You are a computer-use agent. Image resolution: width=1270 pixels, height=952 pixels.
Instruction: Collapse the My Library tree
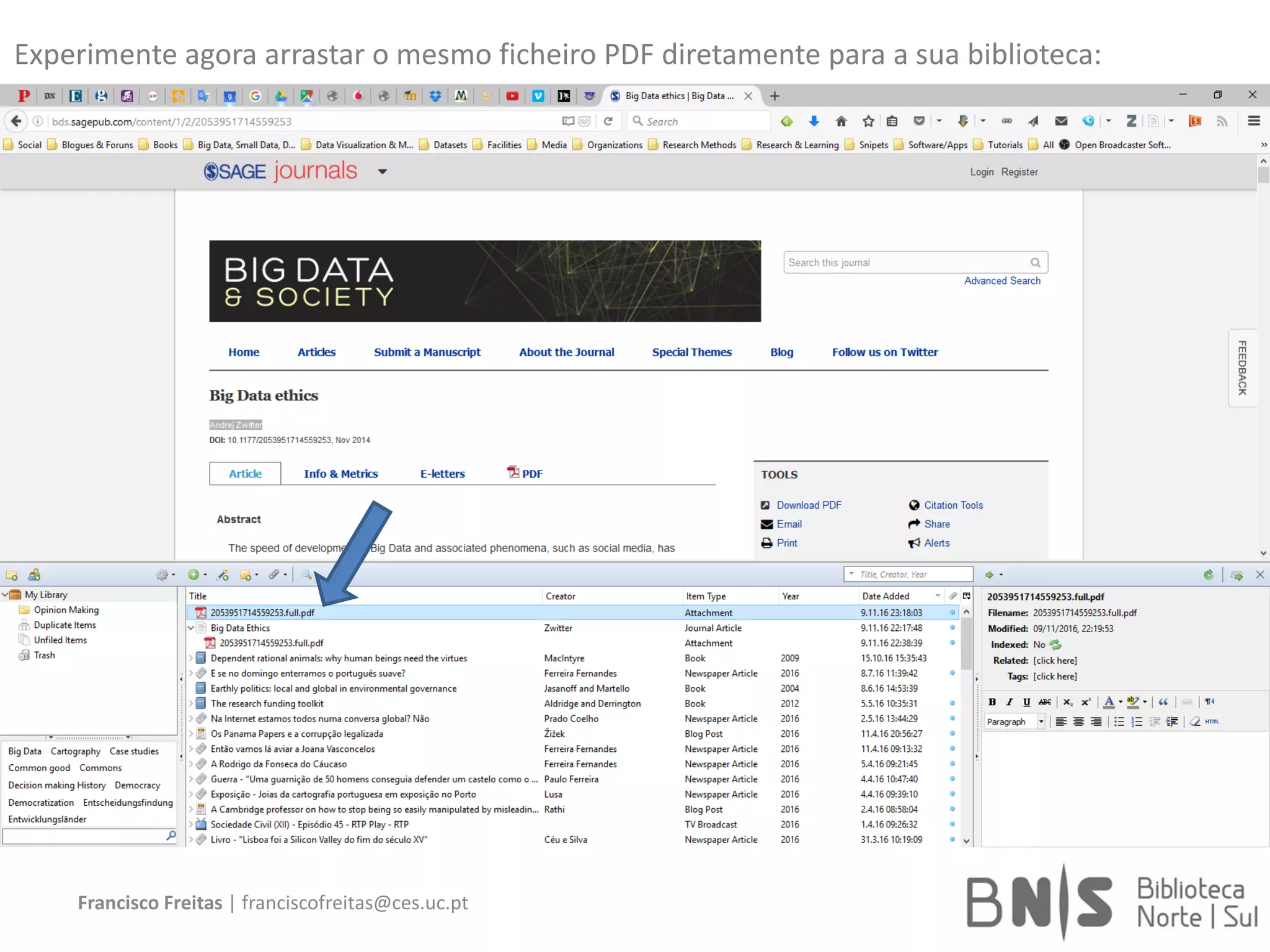[5, 594]
